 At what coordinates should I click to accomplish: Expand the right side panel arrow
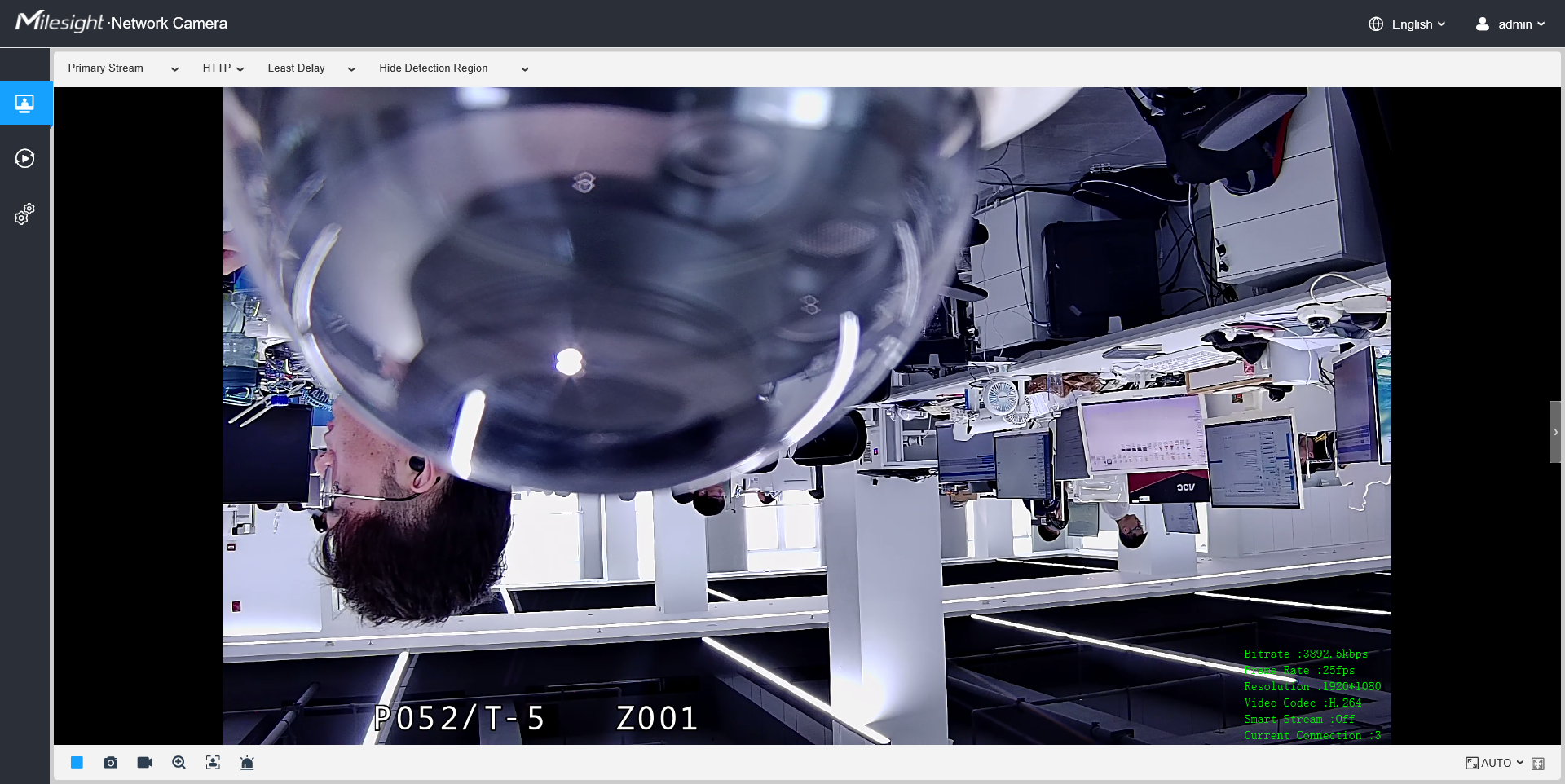pyautogui.click(x=1555, y=432)
